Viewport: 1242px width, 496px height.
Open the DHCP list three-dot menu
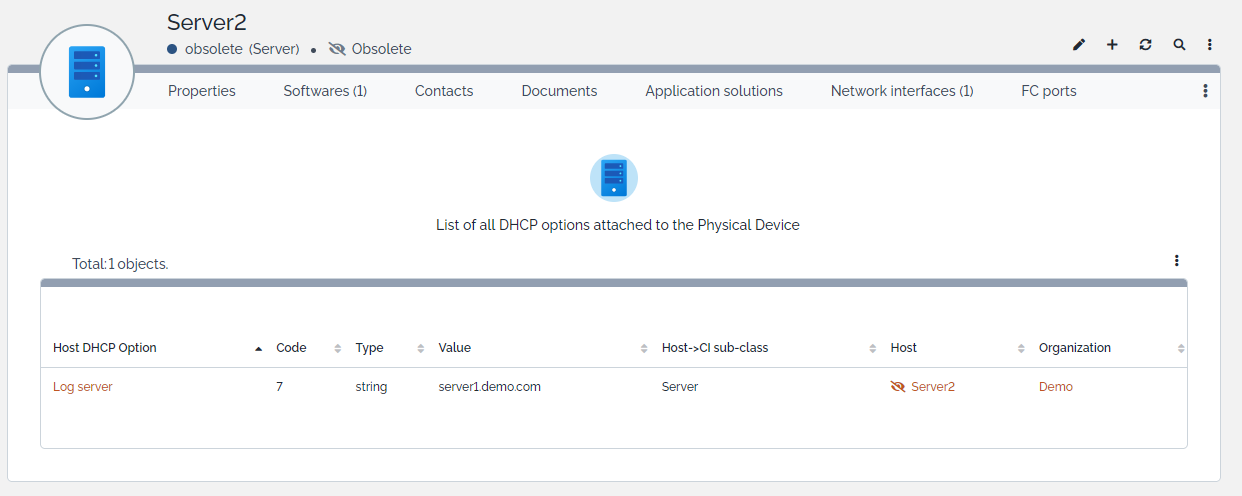click(x=1177, y=261)
